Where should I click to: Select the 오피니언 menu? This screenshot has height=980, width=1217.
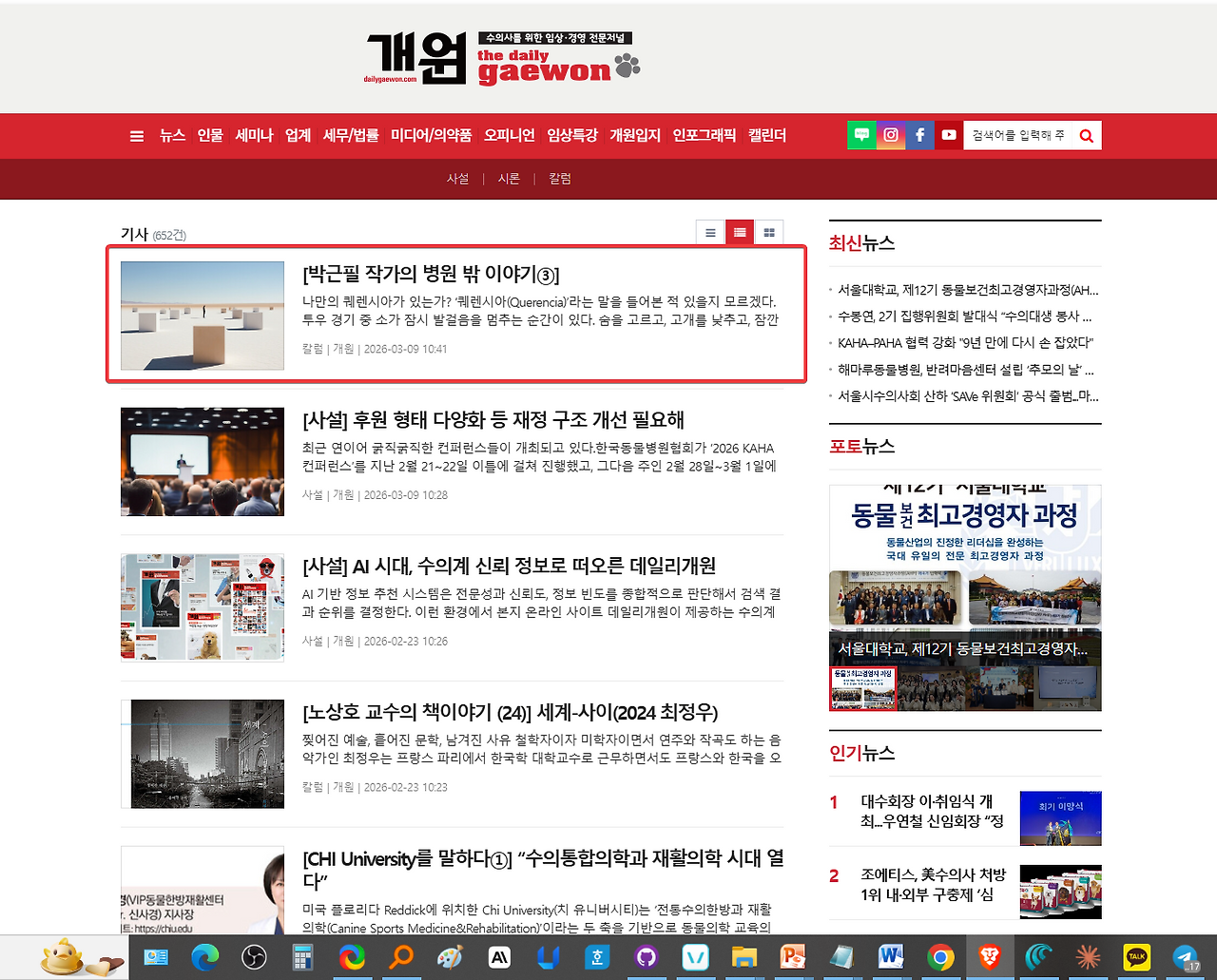(x=510, y=136)
